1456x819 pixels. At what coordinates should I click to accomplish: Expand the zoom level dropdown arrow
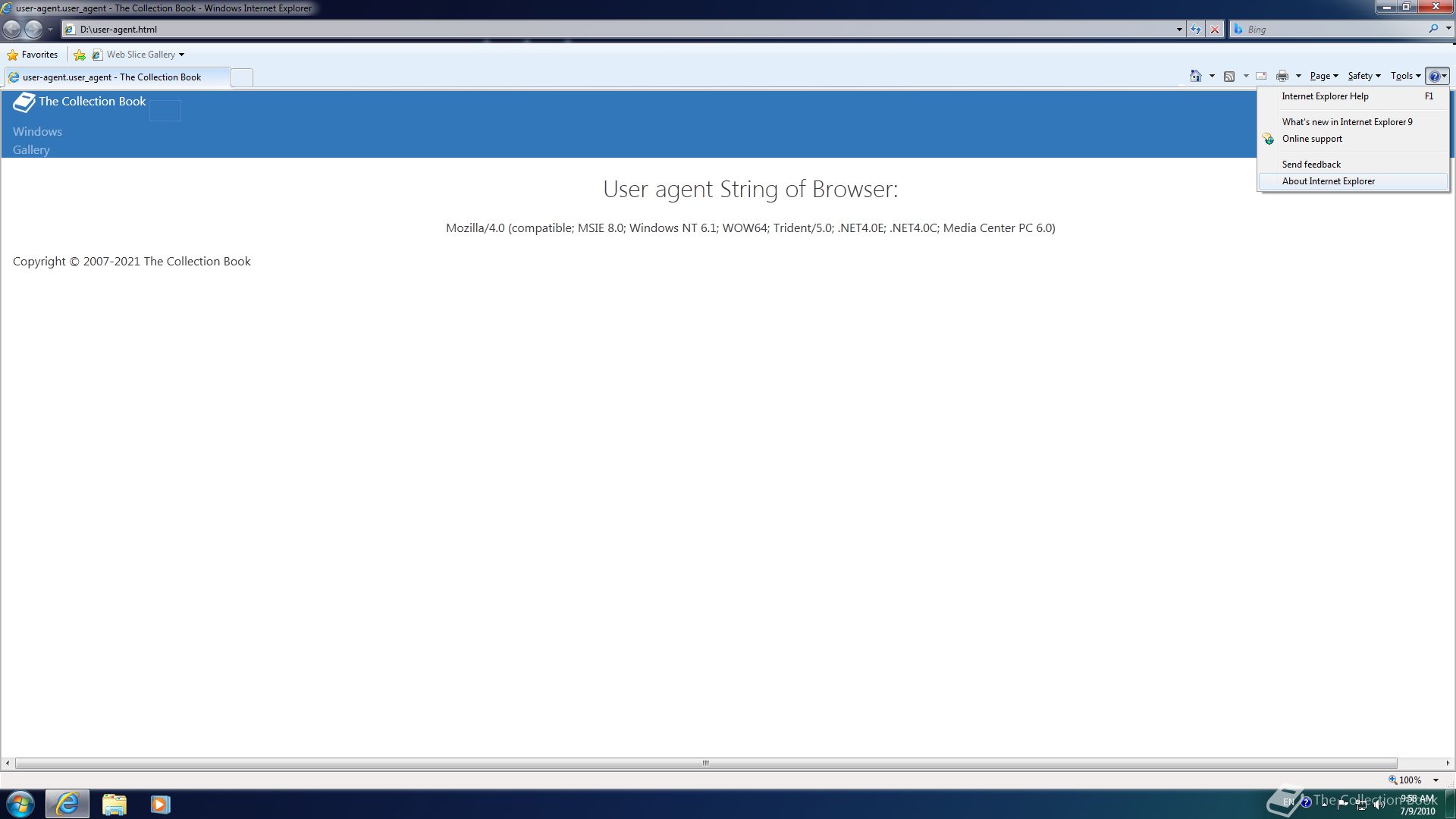click(1436, 780)
